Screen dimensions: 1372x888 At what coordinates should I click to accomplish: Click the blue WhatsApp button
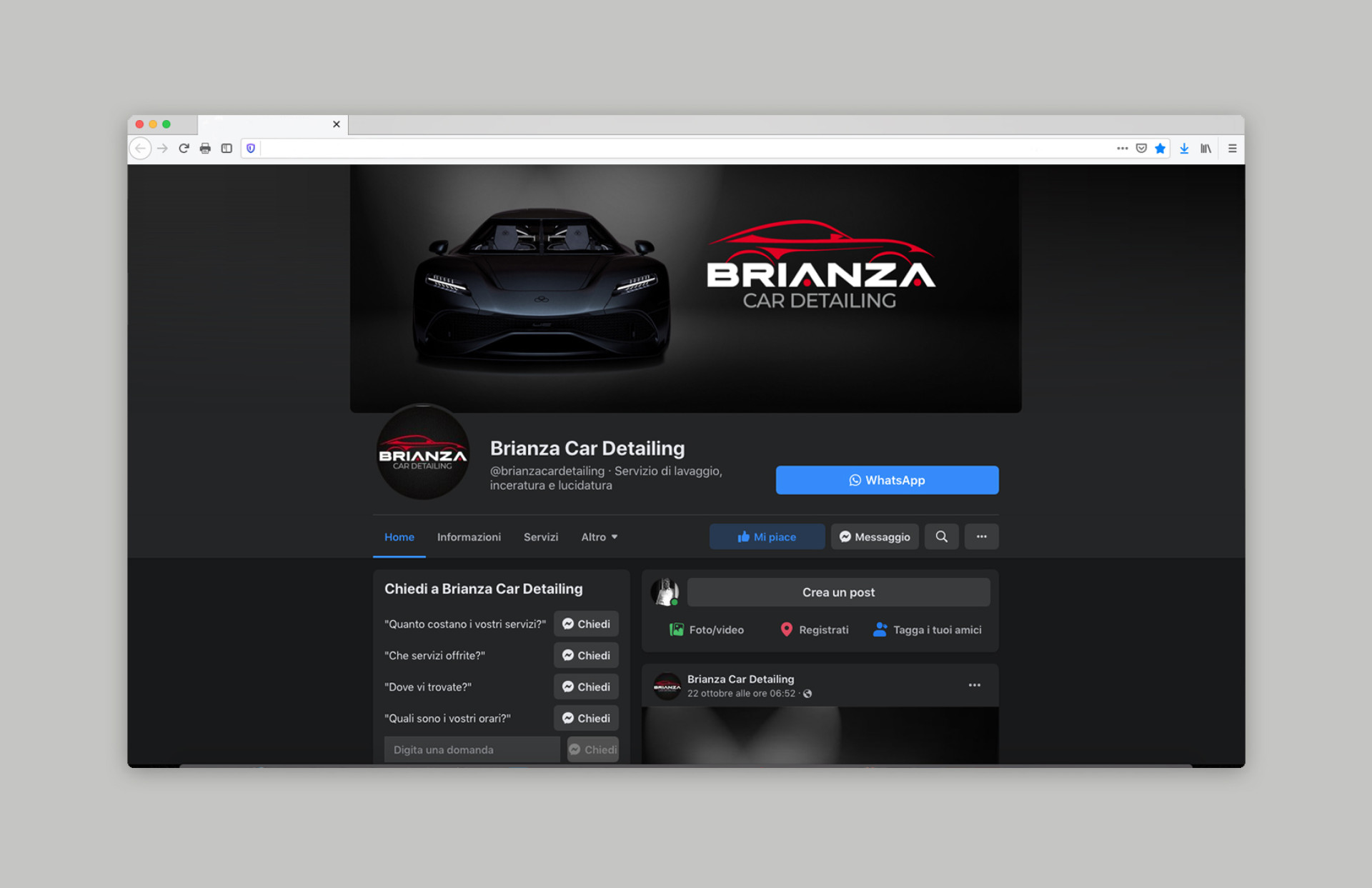point(887,480)
